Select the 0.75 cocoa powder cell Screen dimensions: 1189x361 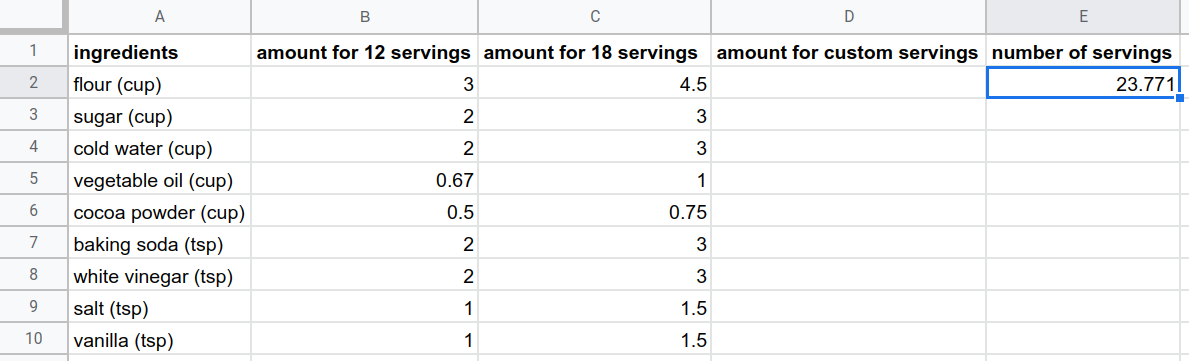[594, 212]
